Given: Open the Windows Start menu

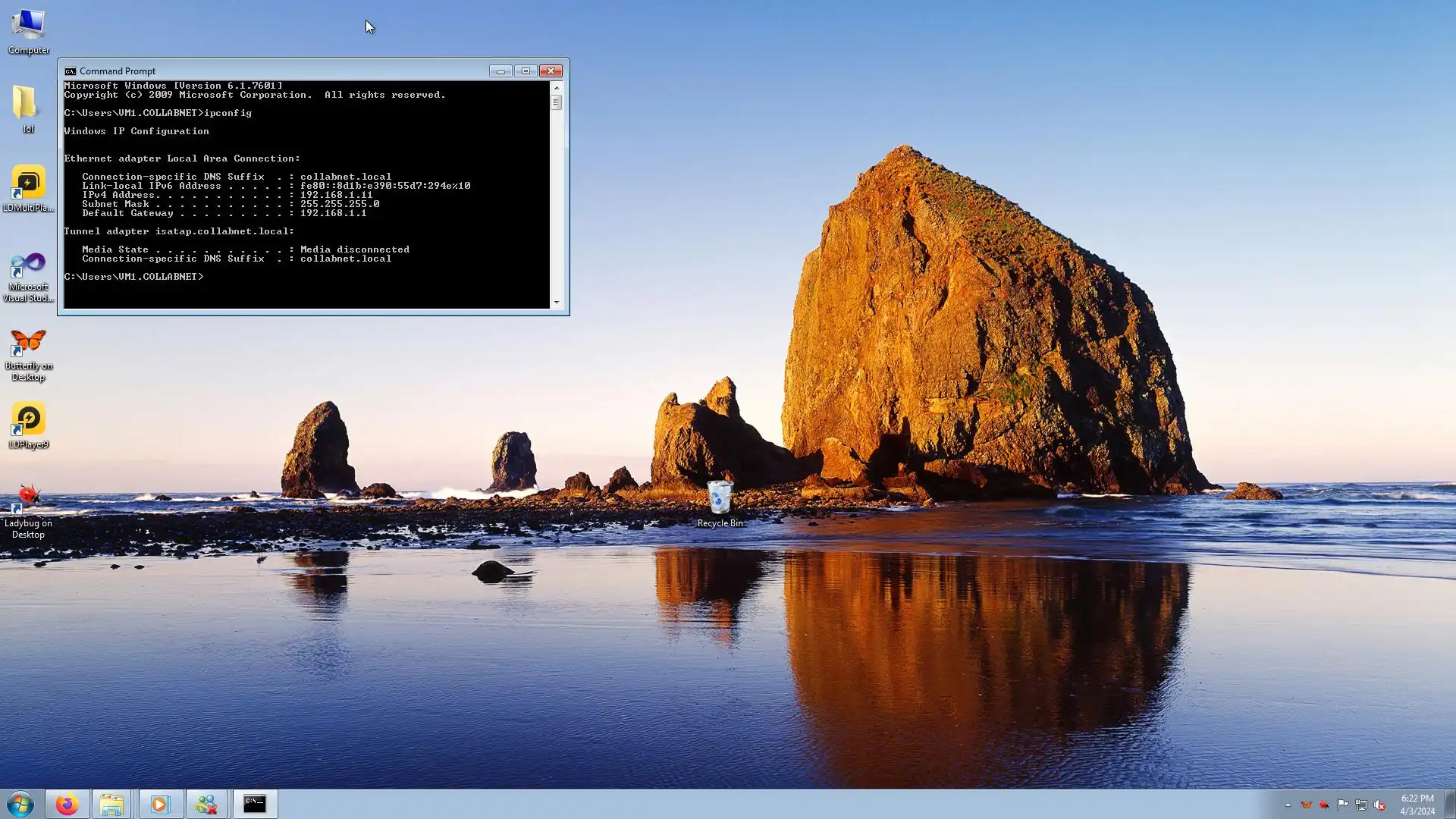Looking at the screenshot, I should coord(20,804).
